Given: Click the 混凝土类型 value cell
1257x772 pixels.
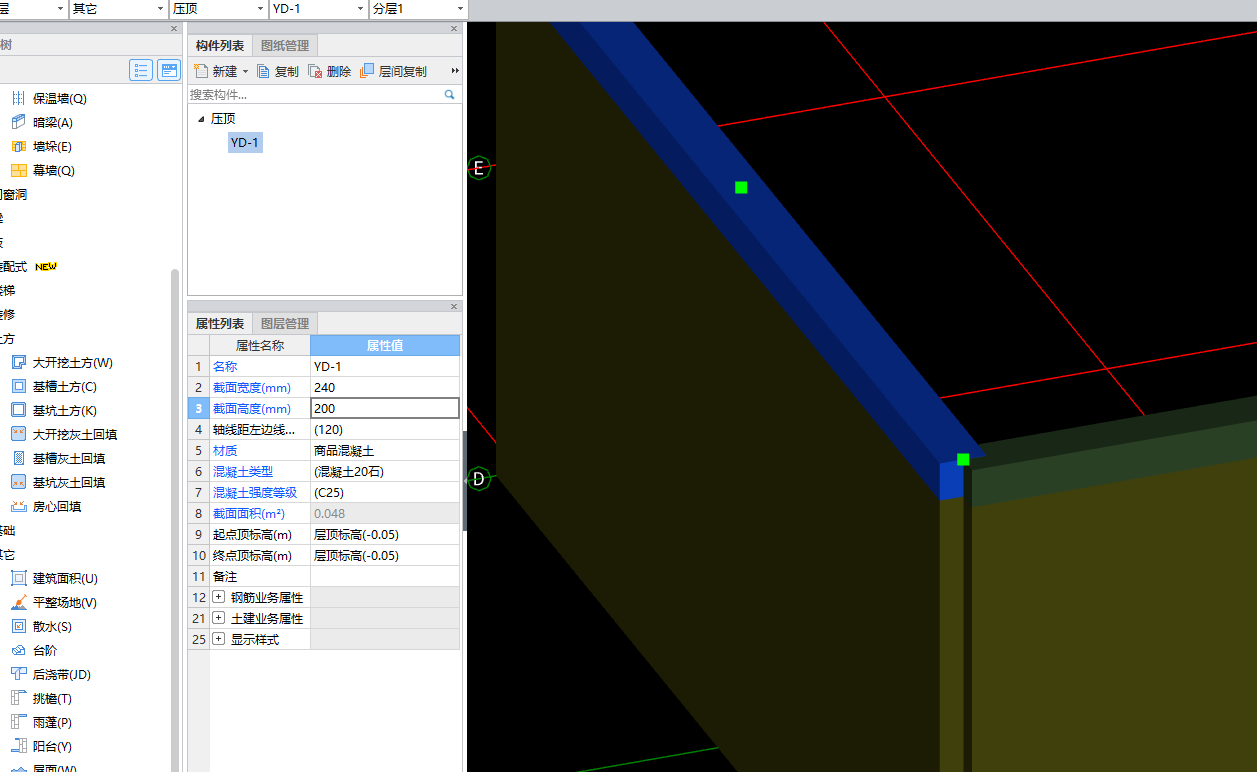Looking at the screenshot, I should 385,471.
